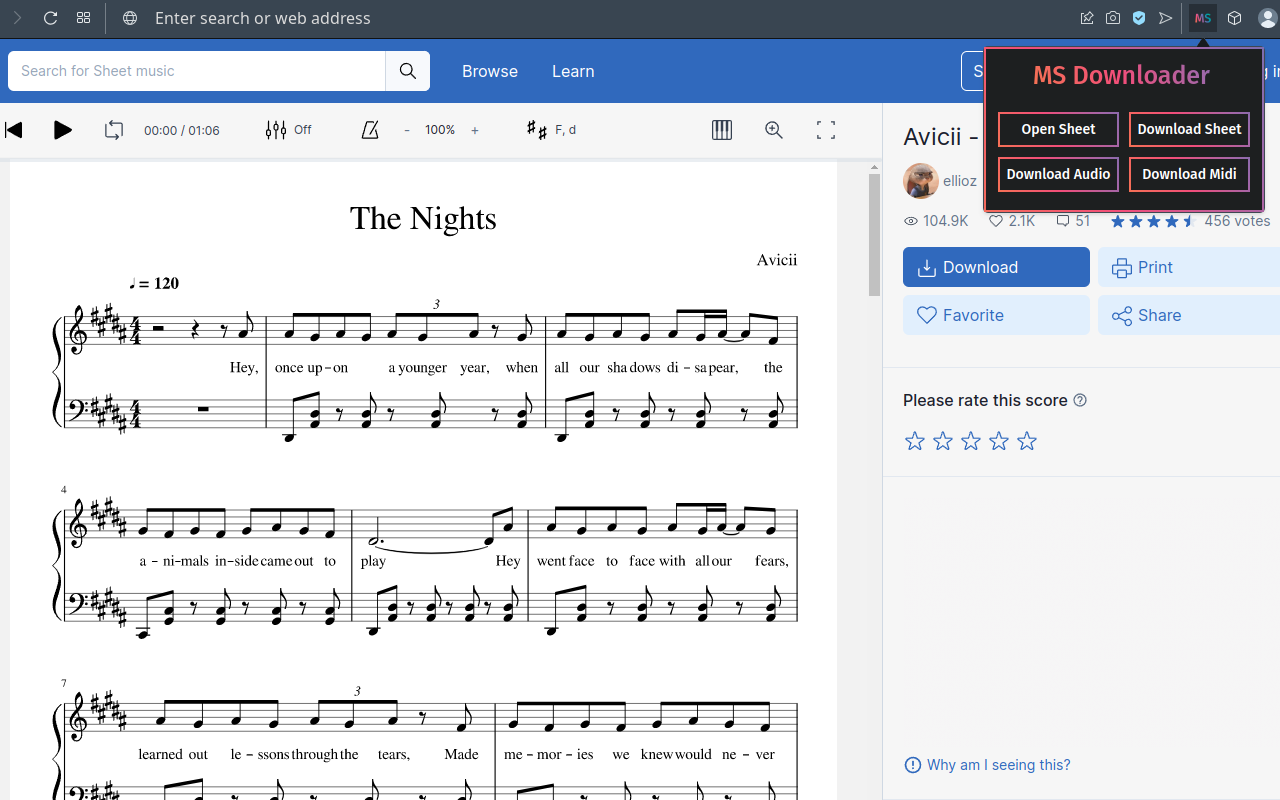Viewport: 1280px width, 800px height.
Task: Play the score playback
Action: coord(62,130)
